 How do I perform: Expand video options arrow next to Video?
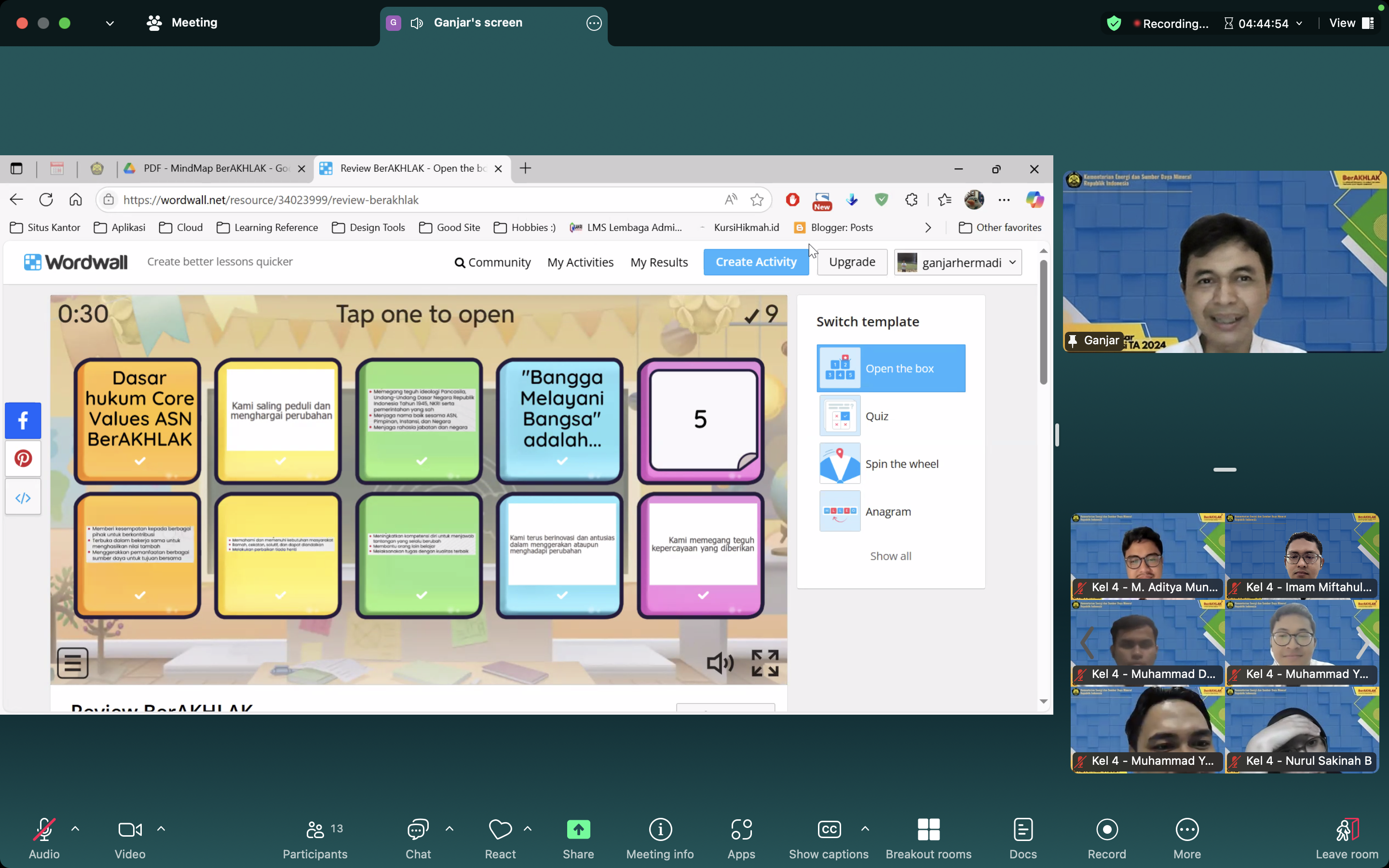[161, 828]
